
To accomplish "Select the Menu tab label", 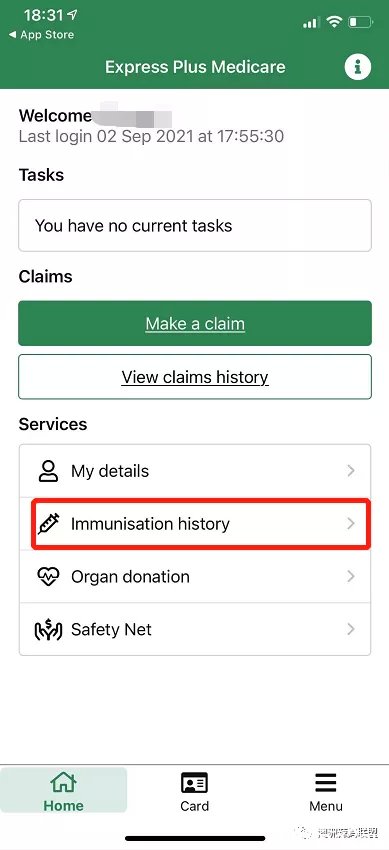I will [x=326, y=806].
